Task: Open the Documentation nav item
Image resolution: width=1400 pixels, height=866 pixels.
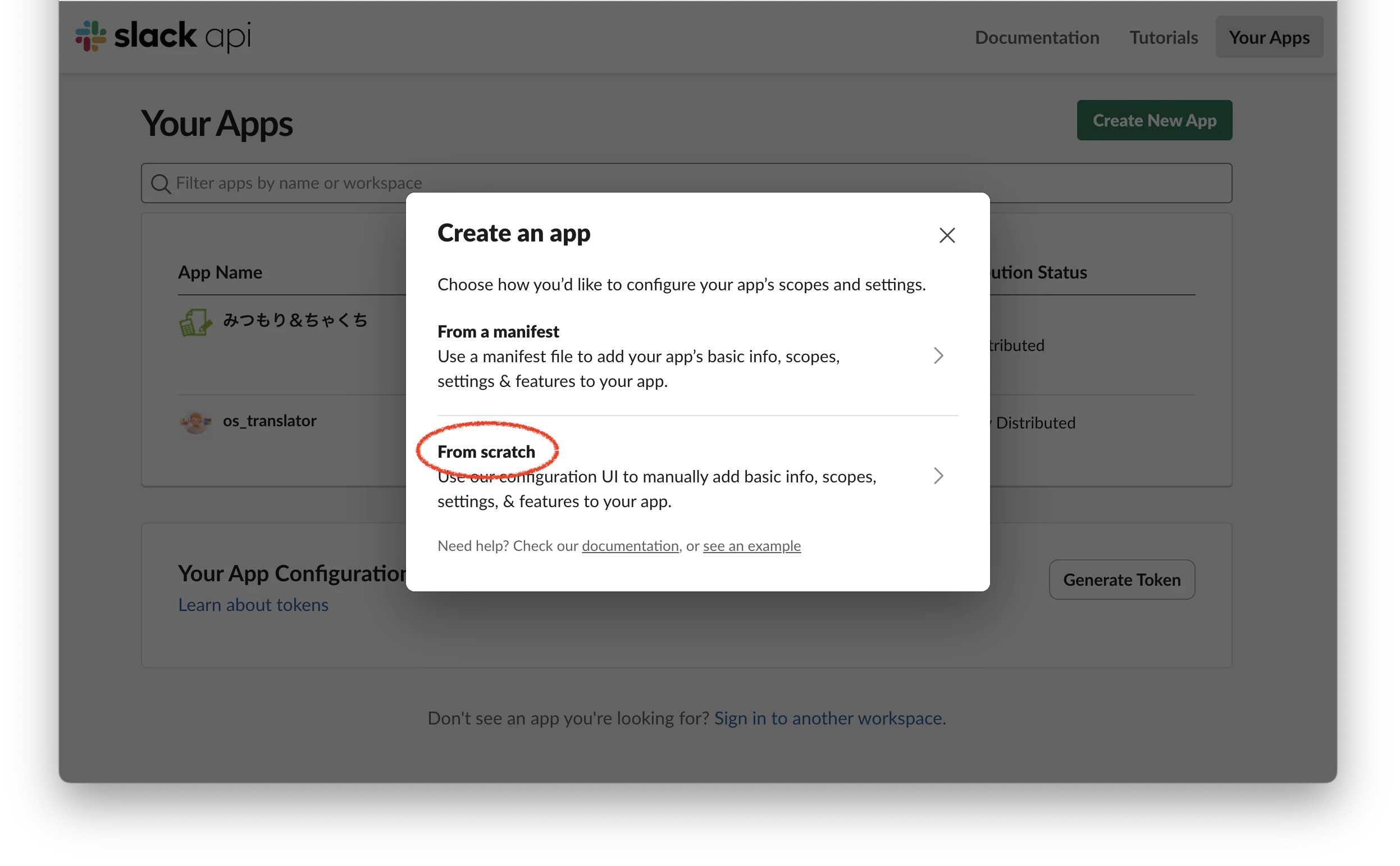Action: click(1037, 37)
